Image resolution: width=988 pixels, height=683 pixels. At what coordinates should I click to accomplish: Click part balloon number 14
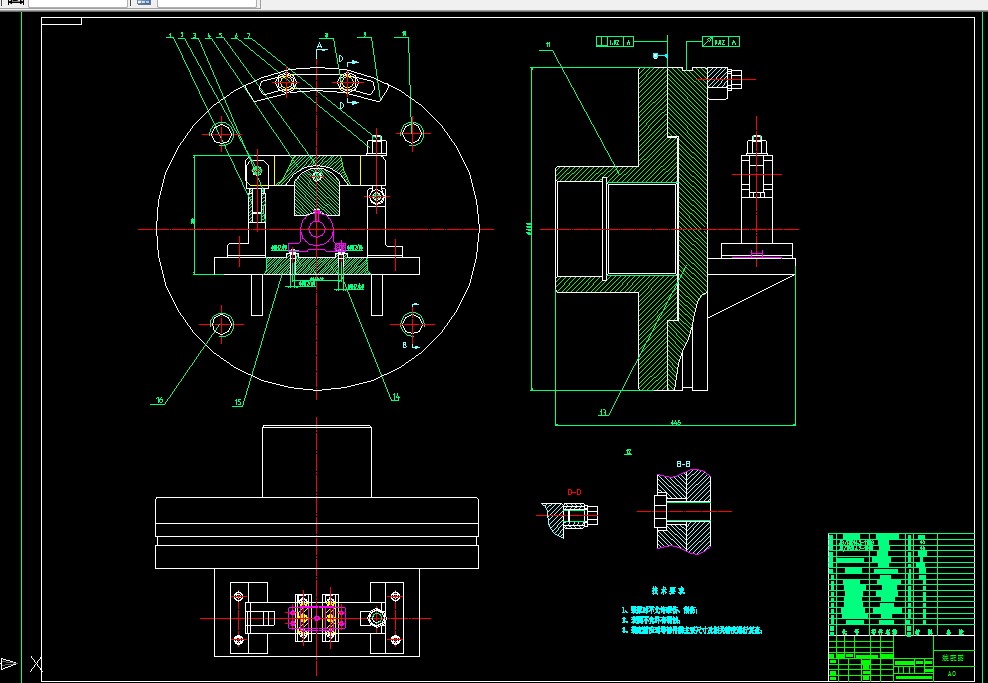[x=395, y=397]
